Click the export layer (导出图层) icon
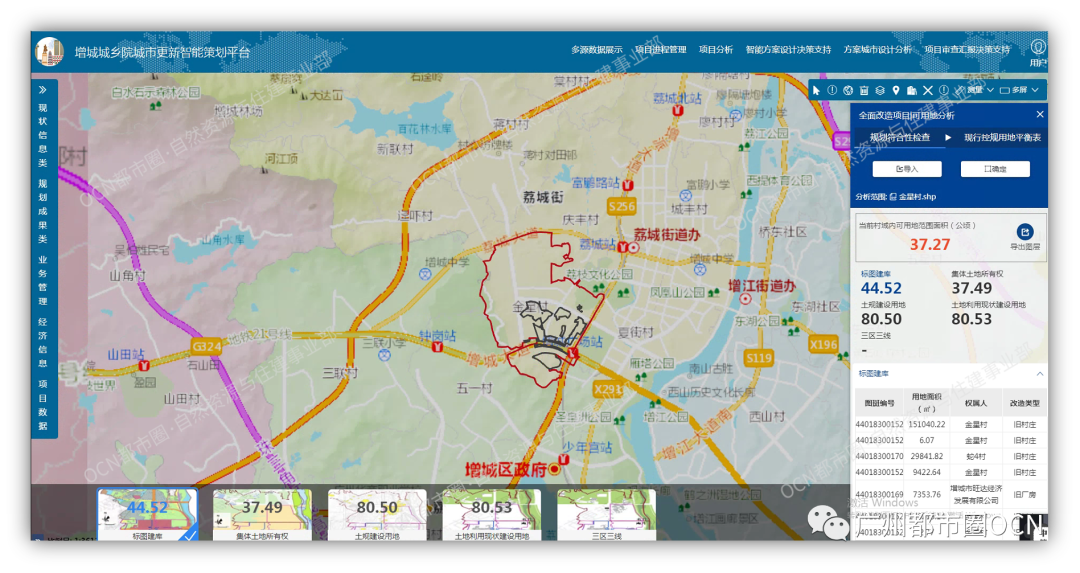Viewport: 1080px width, 573px height. [x=1024, y=232]
